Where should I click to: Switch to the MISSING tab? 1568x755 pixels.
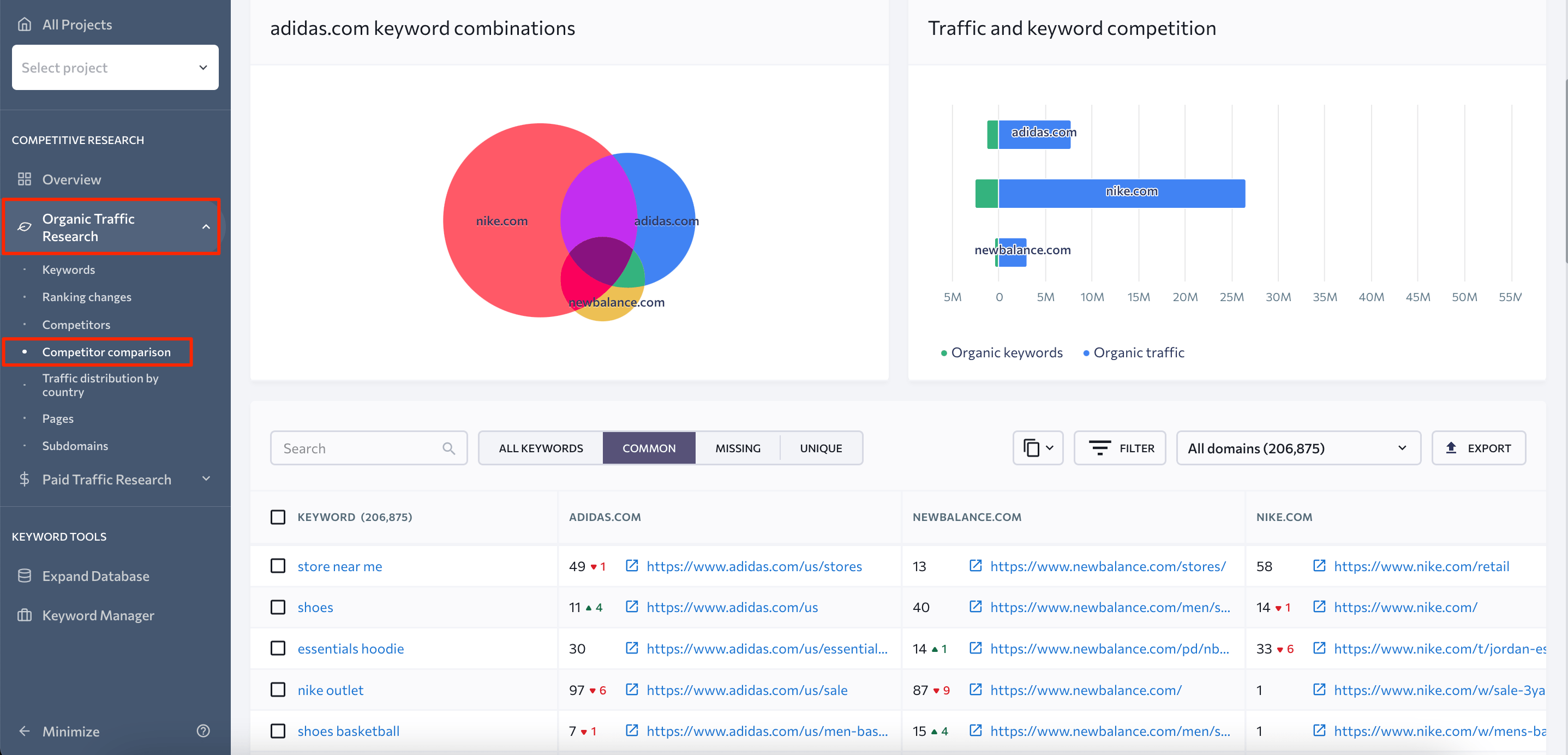(x=738, y=448)
